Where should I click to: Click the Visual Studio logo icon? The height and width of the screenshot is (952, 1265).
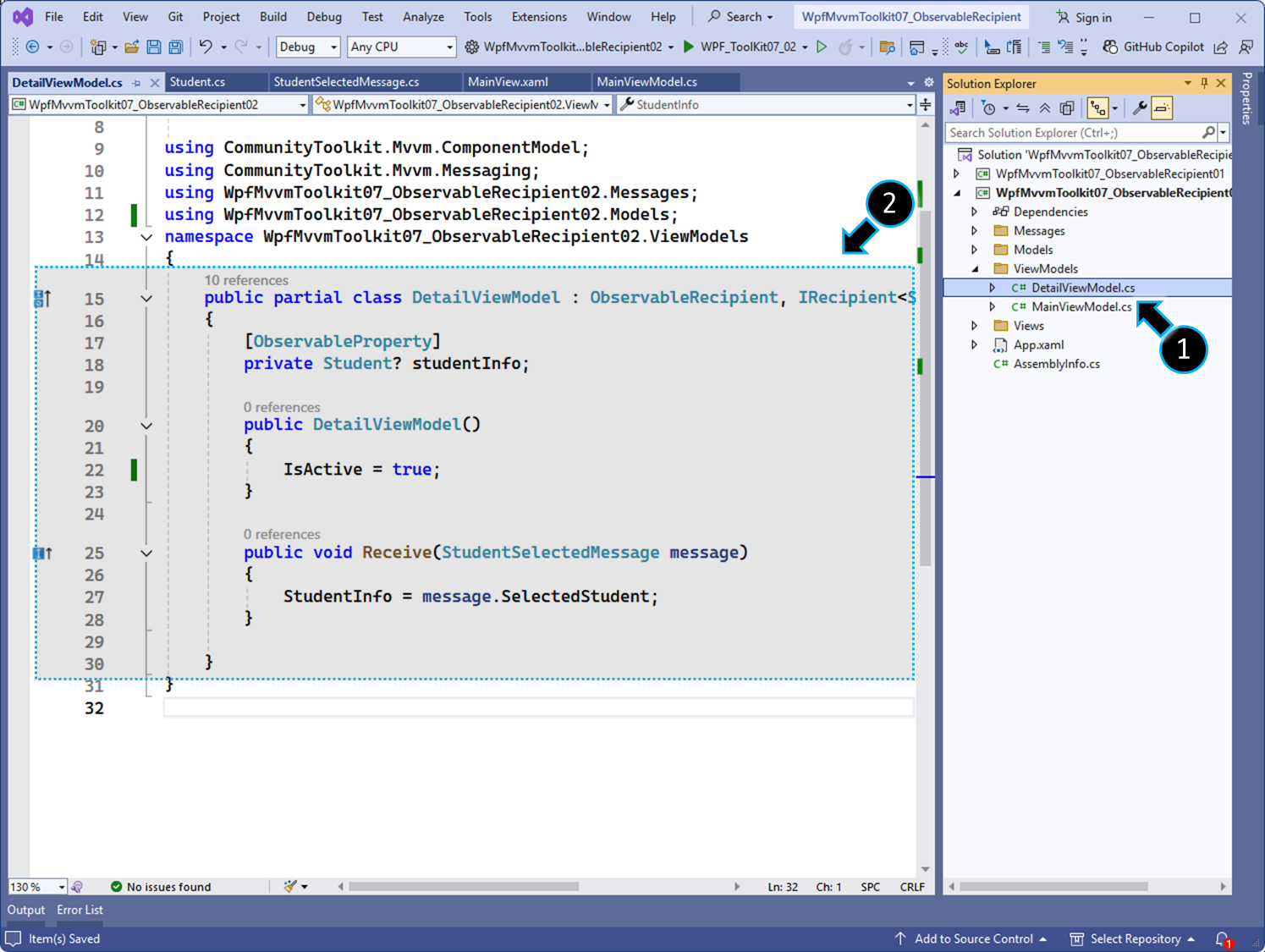[x=23, y=17]
